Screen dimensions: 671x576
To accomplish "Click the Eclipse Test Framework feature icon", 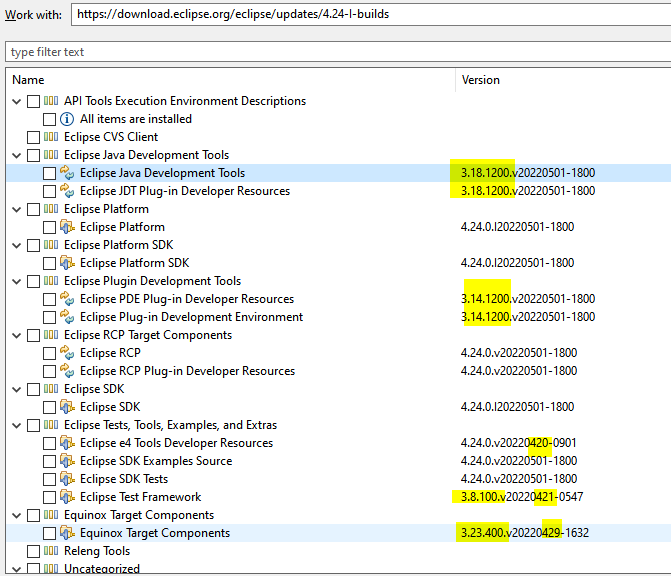I will pyautogui.click(x=68, y=497).
